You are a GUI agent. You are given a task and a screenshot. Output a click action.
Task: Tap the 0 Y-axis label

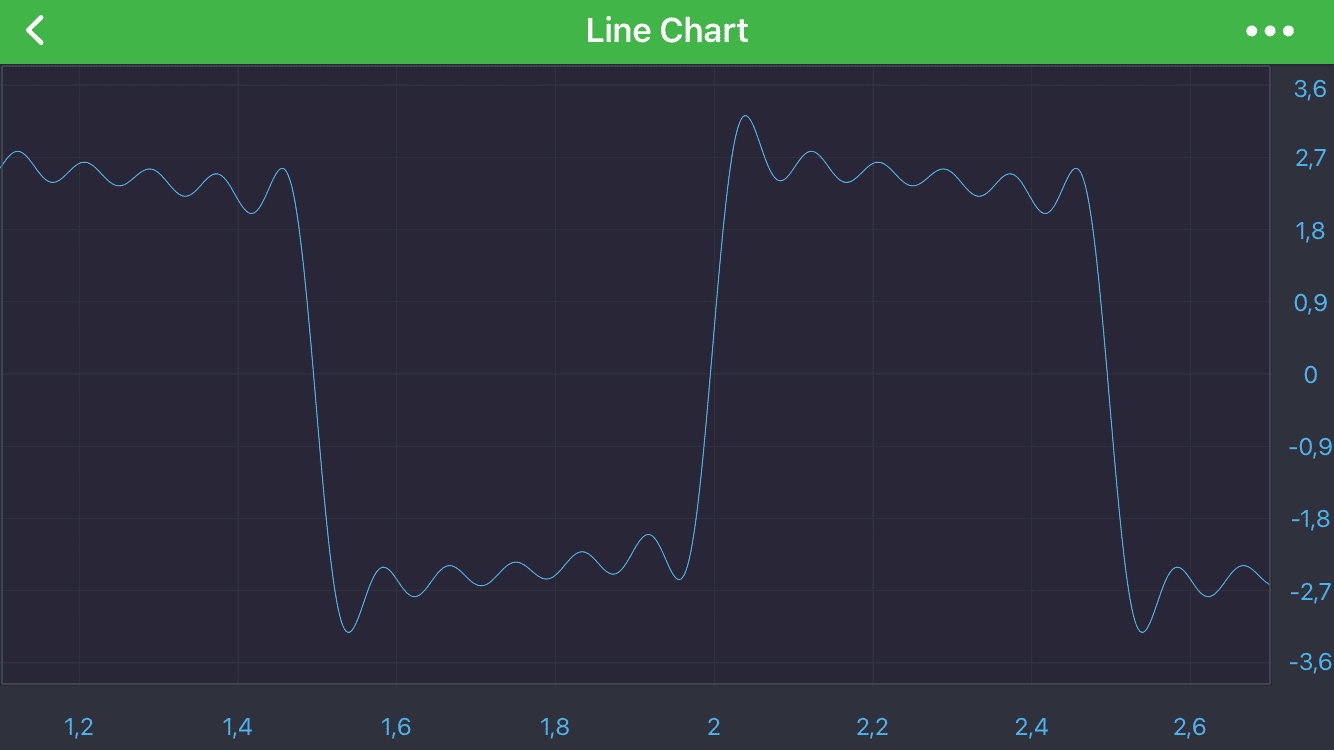1310,375
